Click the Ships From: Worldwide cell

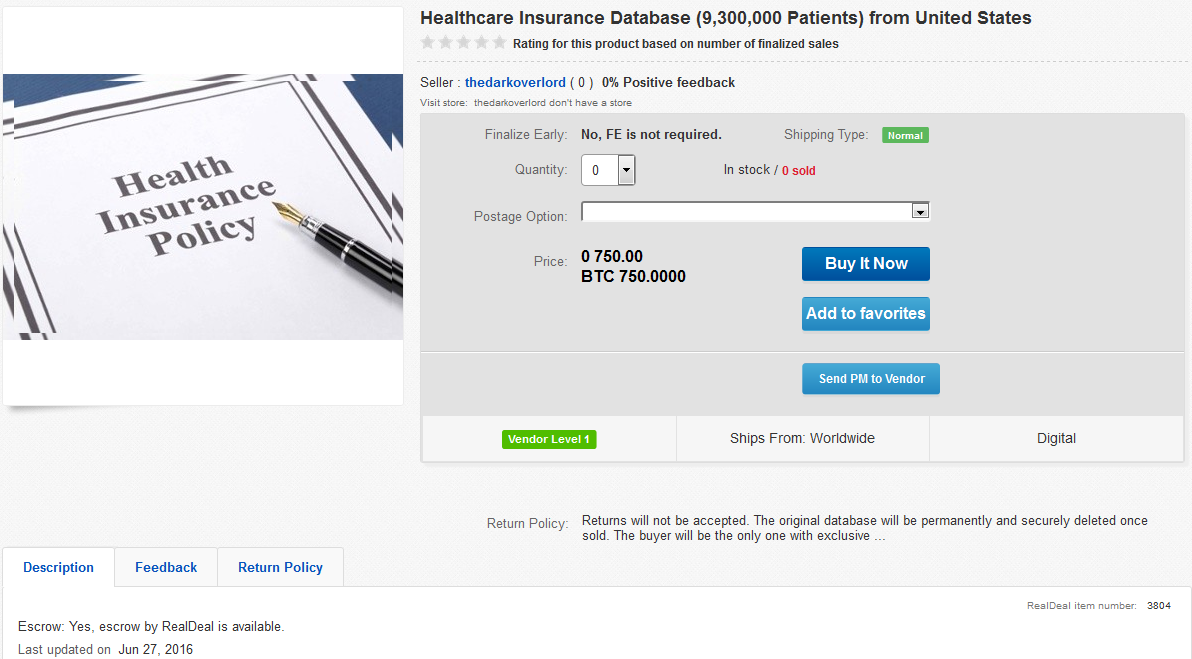click(x=802, y=438)
